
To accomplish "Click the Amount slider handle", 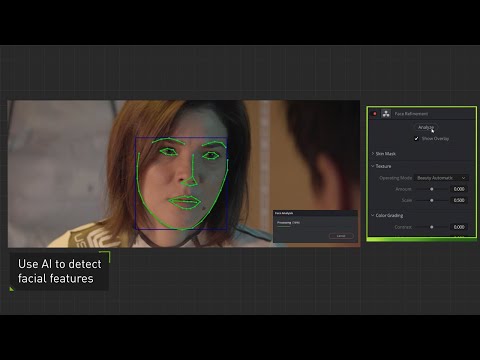I will coord(432,189).
